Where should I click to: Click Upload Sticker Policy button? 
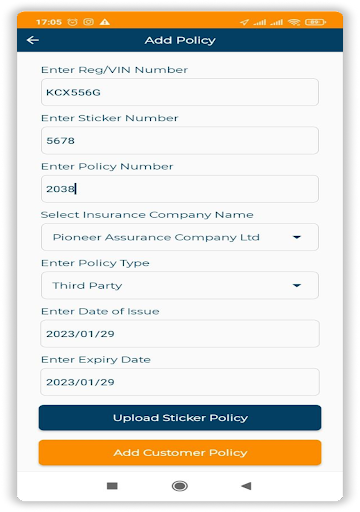[180, 418]
